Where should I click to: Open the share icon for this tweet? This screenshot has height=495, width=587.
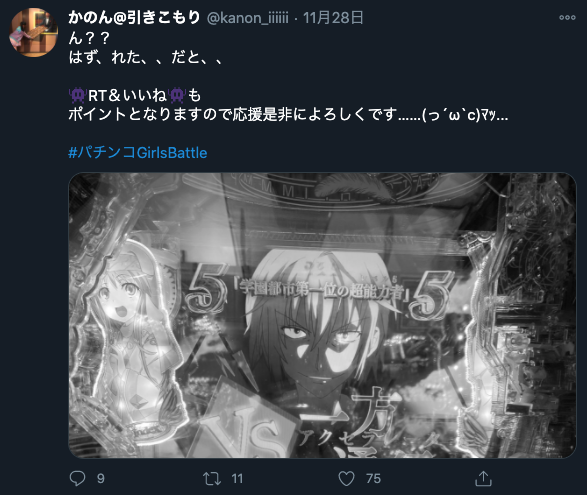tap(483, 478)
